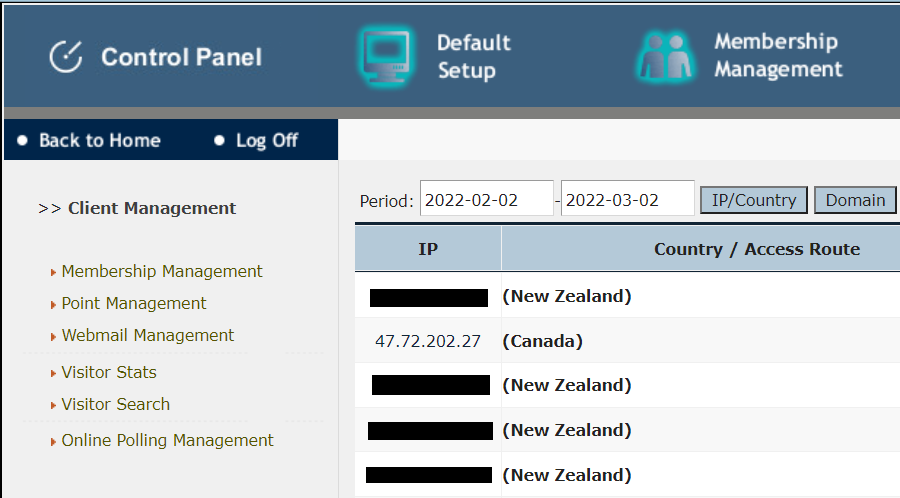Open Visitor Stats page

[x=109, y=372]
